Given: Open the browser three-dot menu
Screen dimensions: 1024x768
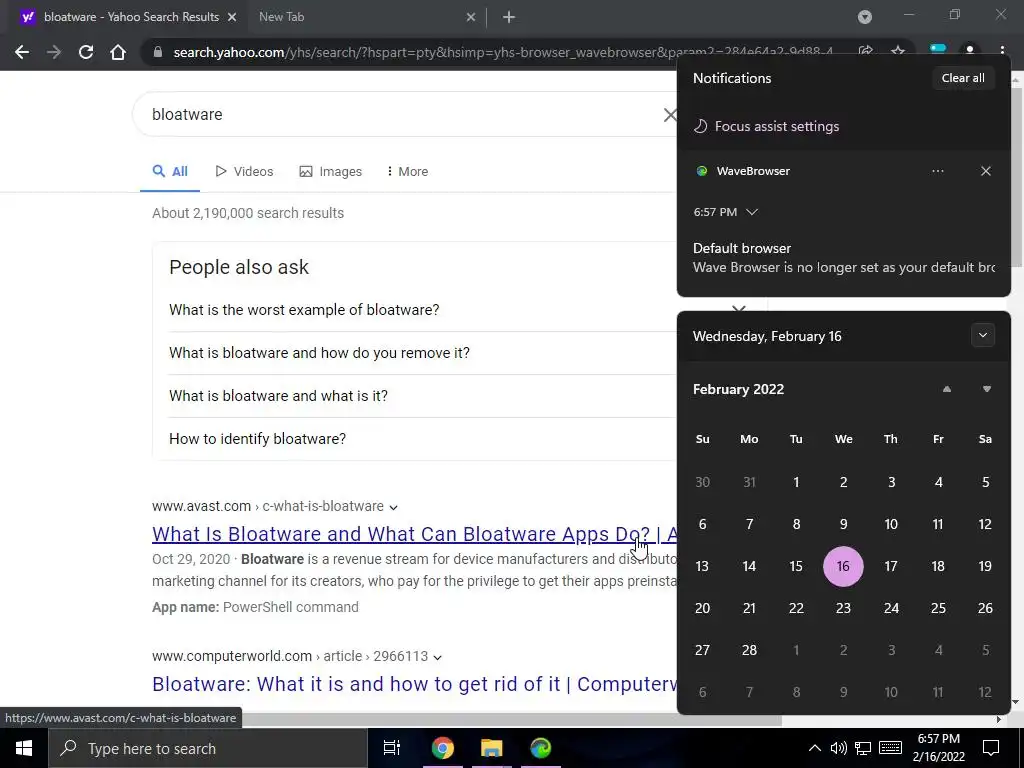Looking at the screenshot, I should coord(1002,51).
